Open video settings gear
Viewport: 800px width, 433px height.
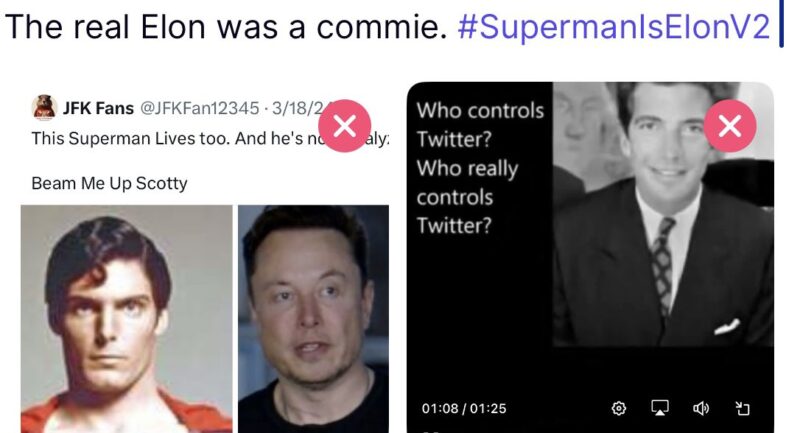(619, 408)
